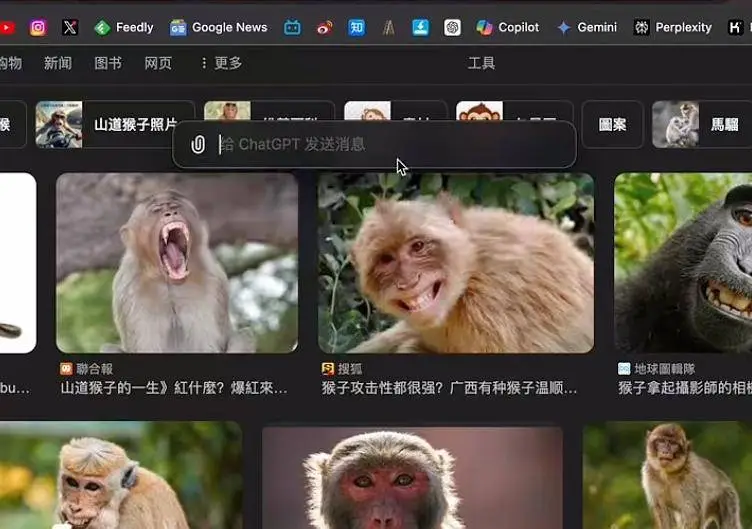
Task: Open the Copilot bookmark
Action: pos(508,27)
